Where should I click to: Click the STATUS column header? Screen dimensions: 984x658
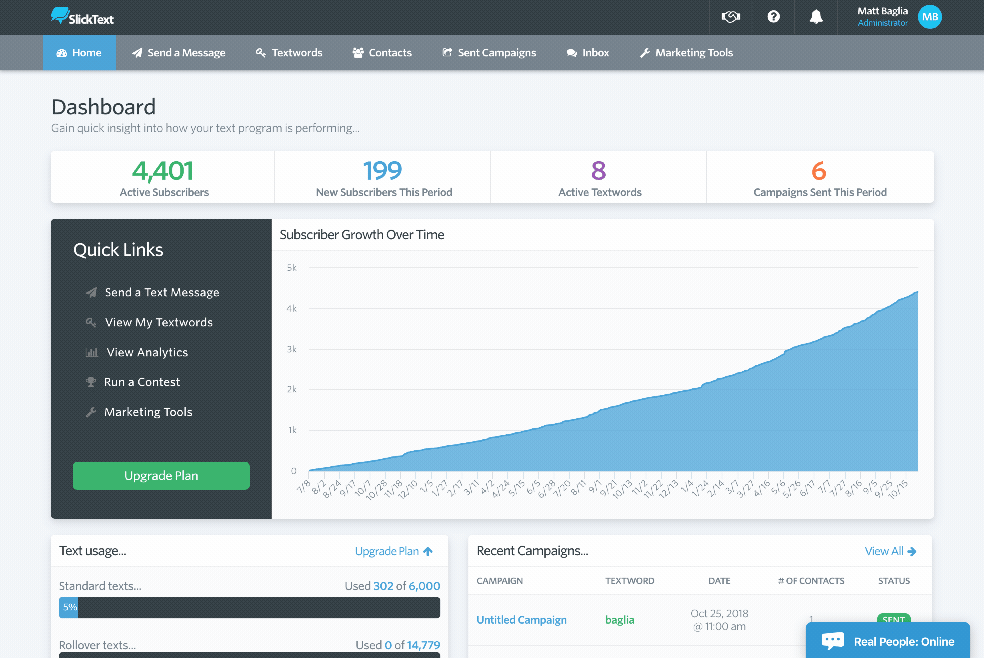coord(894,581)
